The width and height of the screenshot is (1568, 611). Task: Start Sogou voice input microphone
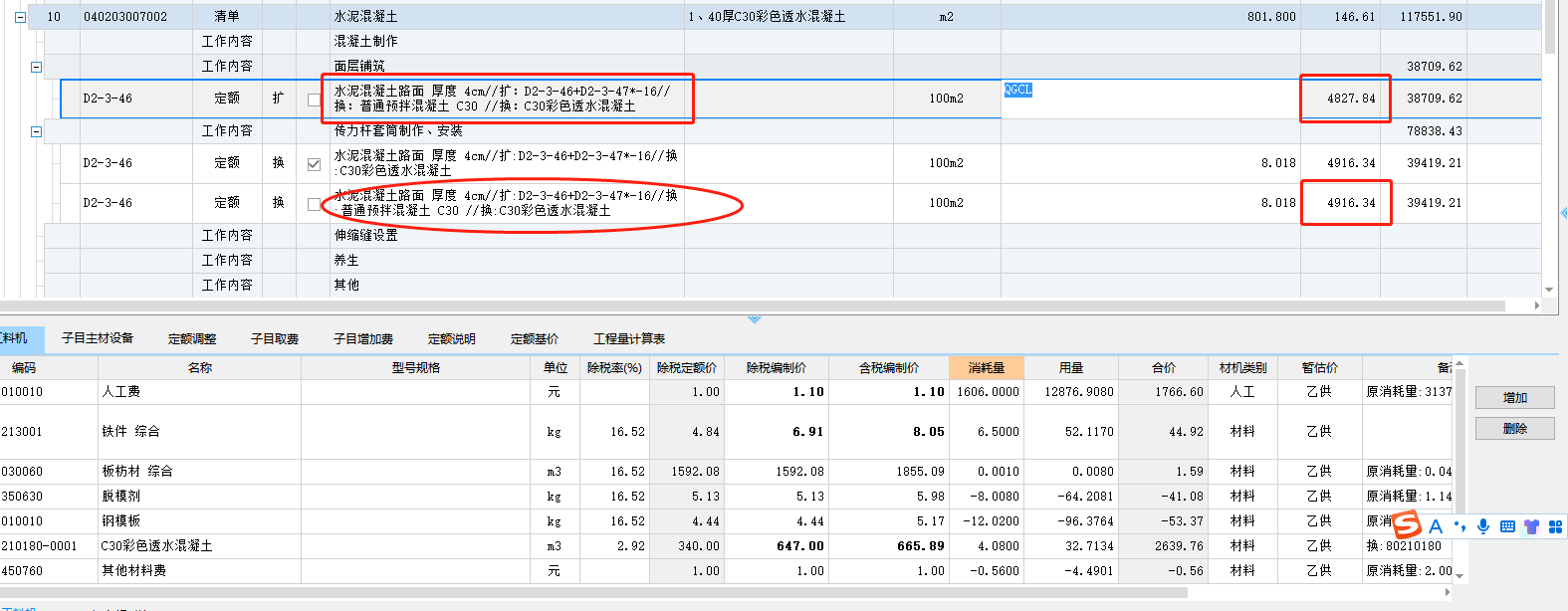coord(1483,526)
